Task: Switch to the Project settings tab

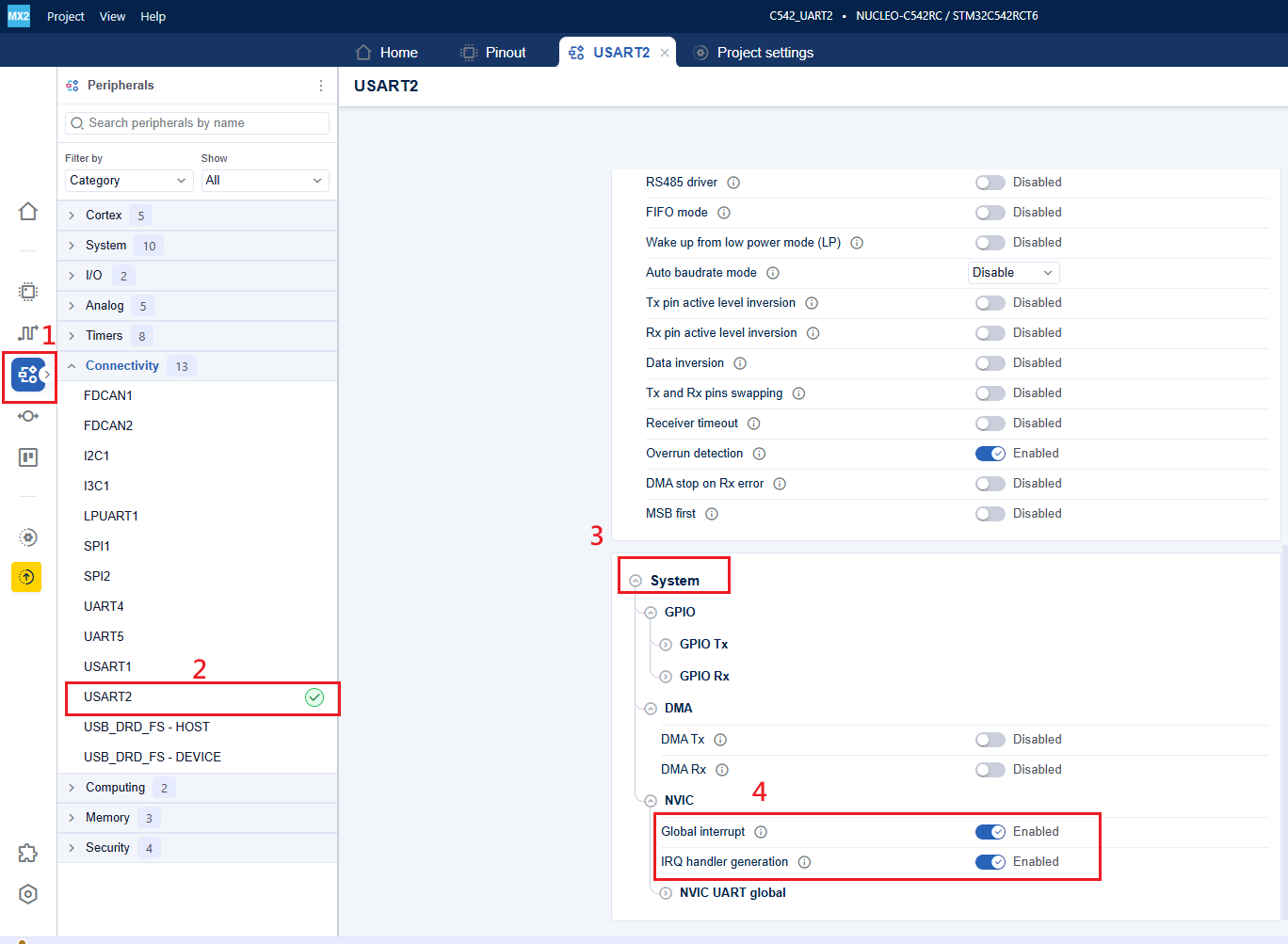Action: [x=754, y=53]
